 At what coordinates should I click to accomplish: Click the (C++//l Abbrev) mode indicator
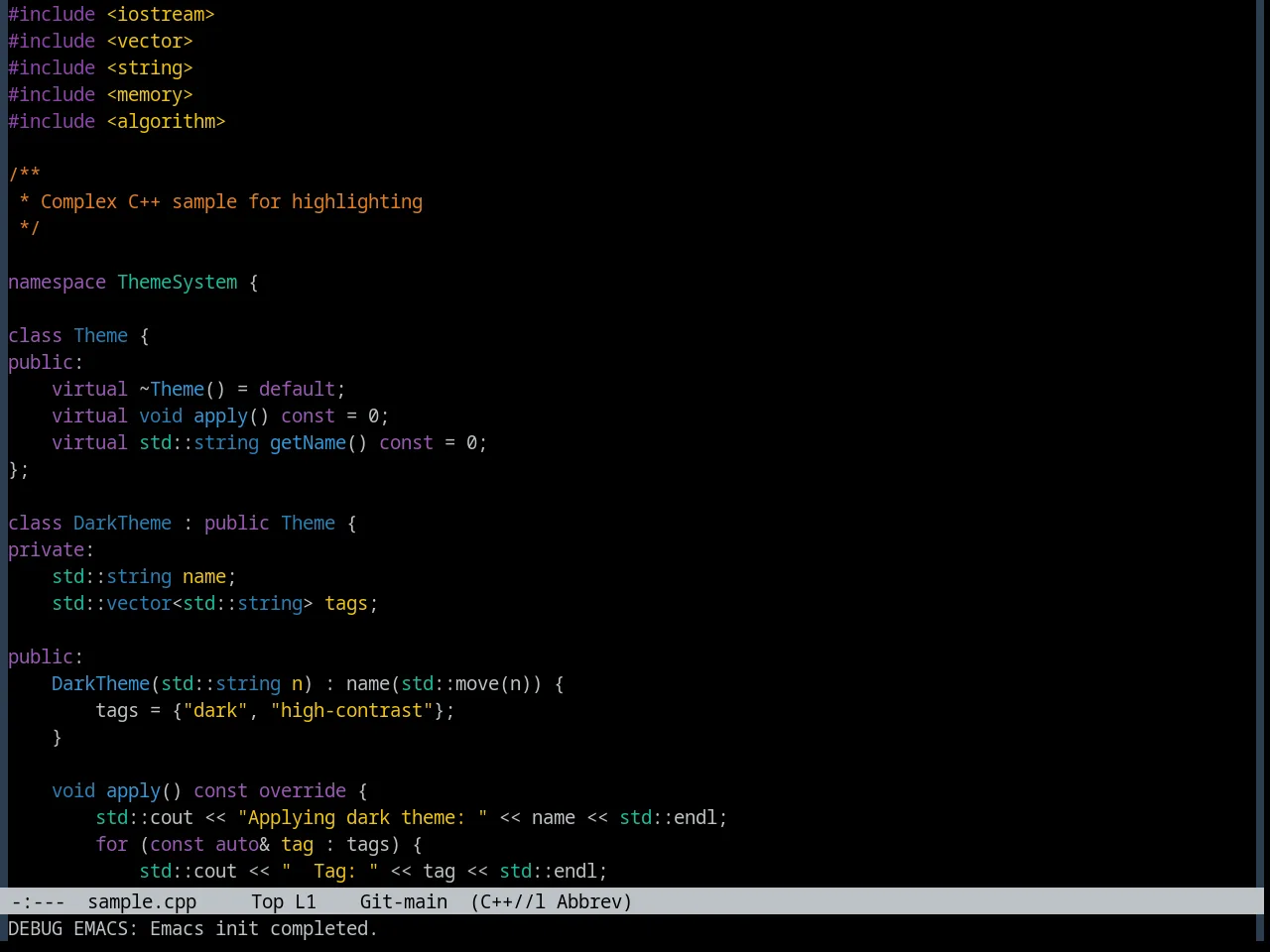(551, 901)
